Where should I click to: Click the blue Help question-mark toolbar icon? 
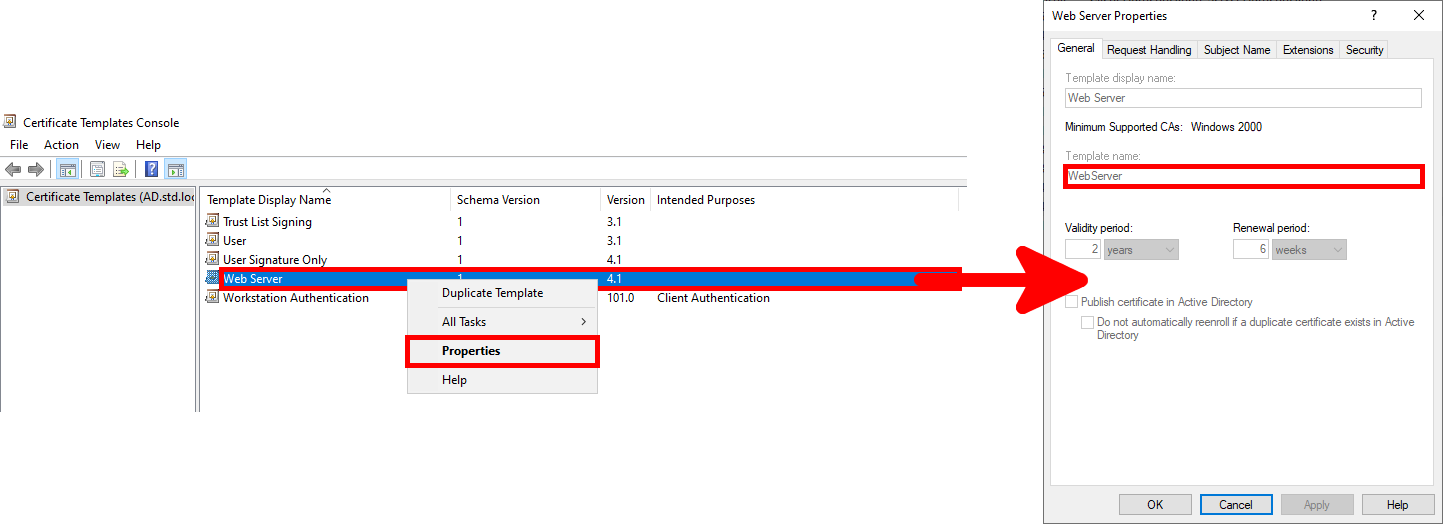tap(152, 170)
